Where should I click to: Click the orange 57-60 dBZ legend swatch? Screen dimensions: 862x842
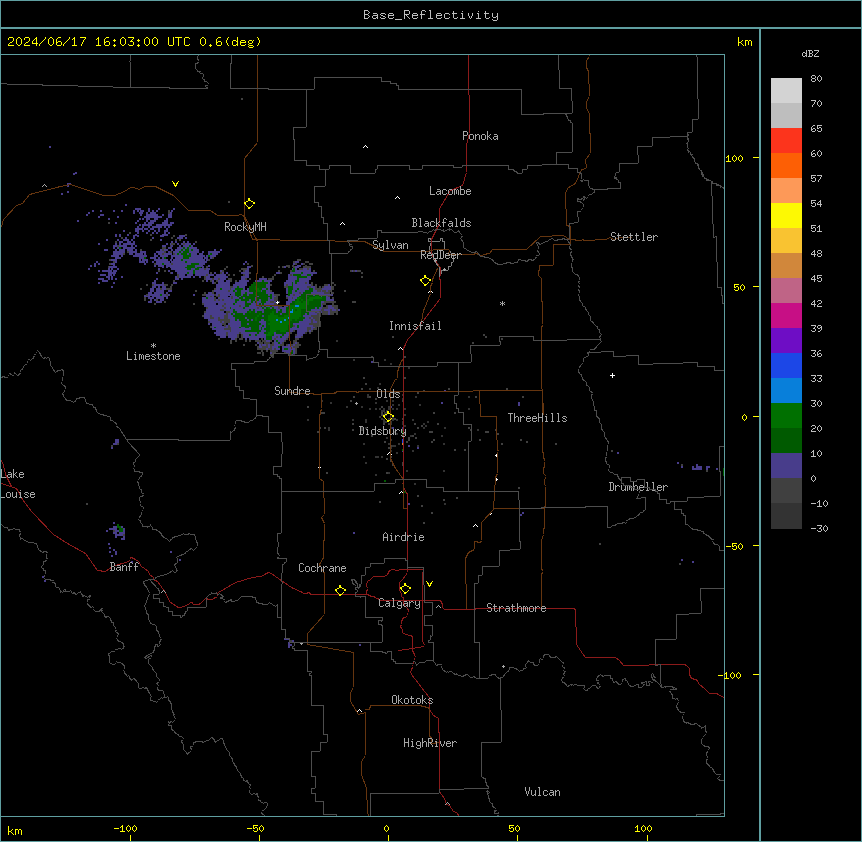click(x=786, y=165)
